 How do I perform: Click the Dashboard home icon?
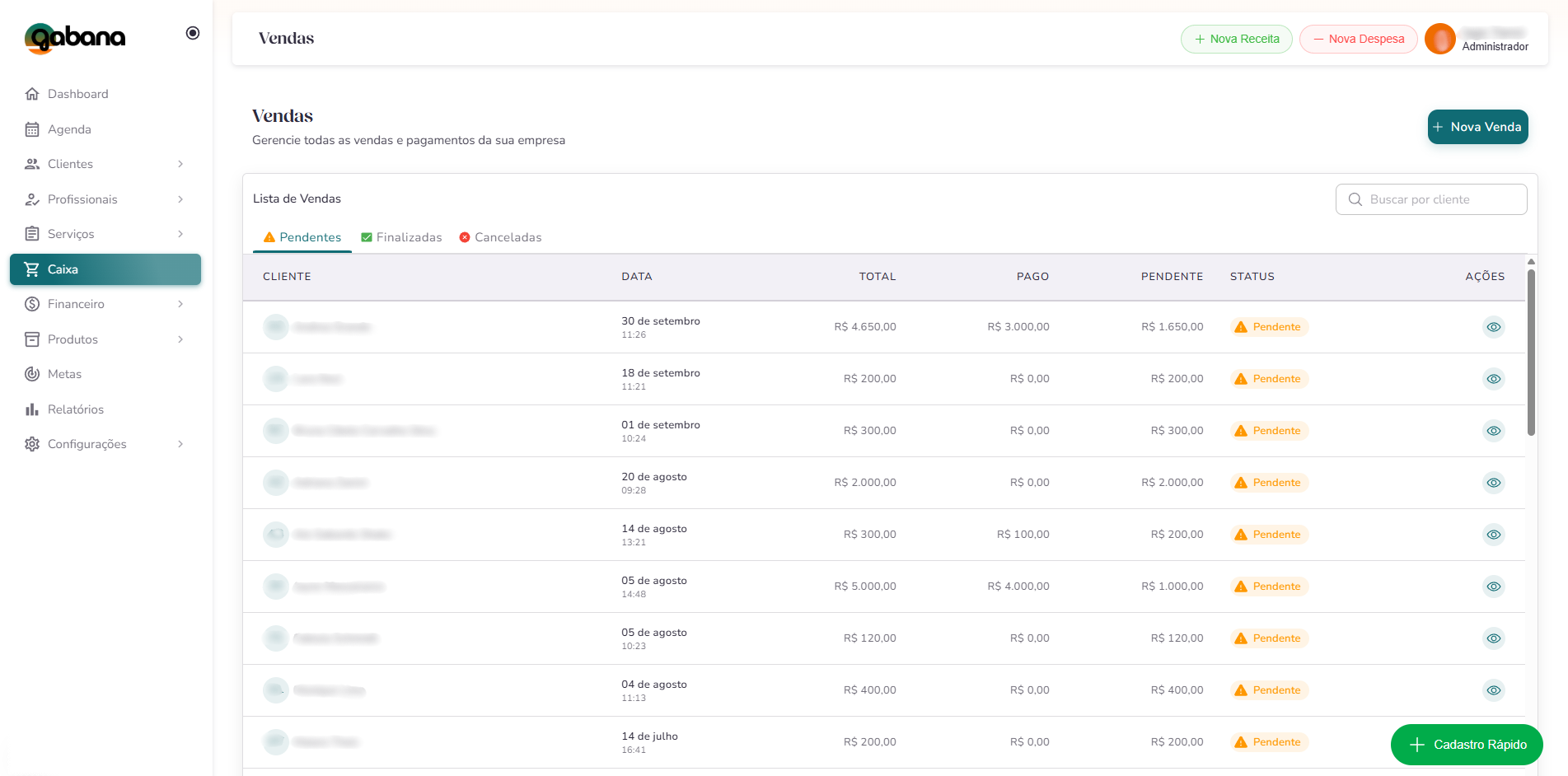[32, 94]
